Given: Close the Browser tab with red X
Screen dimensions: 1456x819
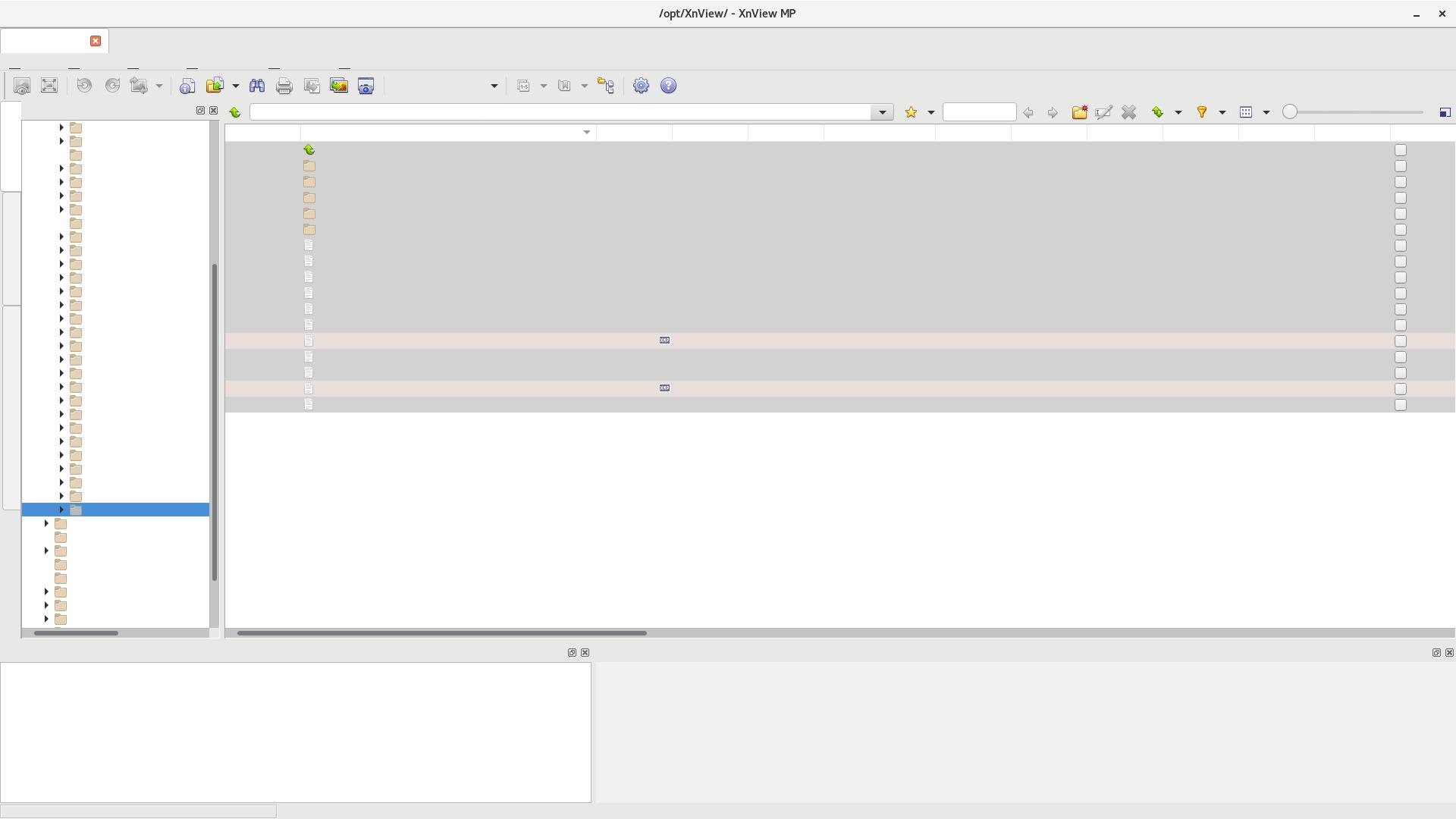Looking at the screenshot, I should 96,41.
